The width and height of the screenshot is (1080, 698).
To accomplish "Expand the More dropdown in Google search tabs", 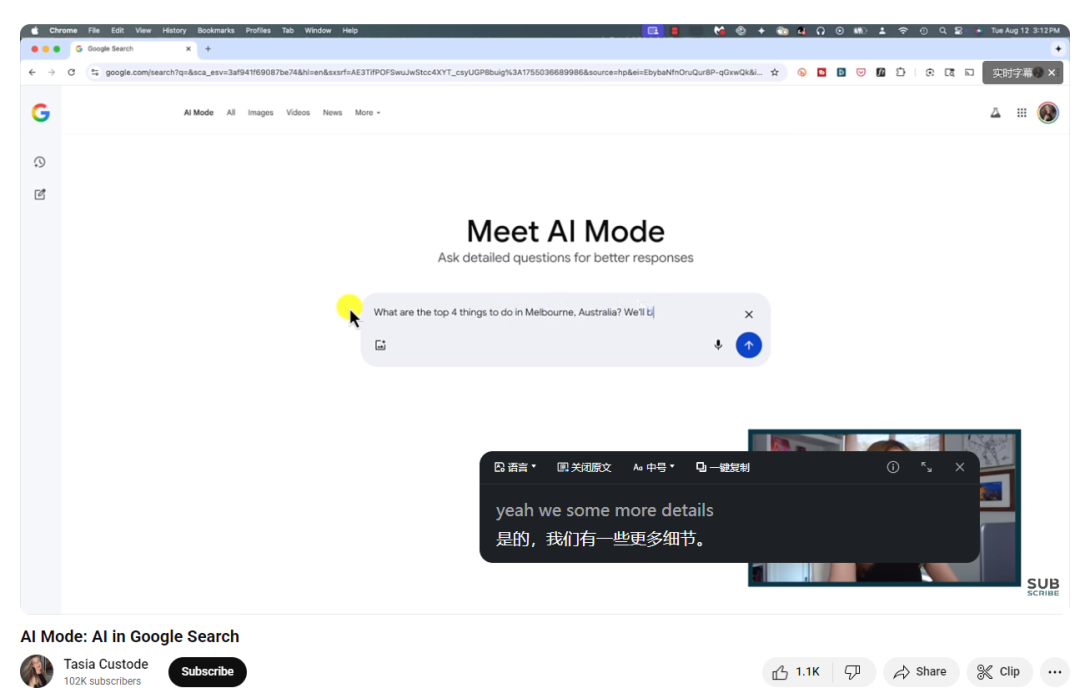I will [x=367, y=112].
